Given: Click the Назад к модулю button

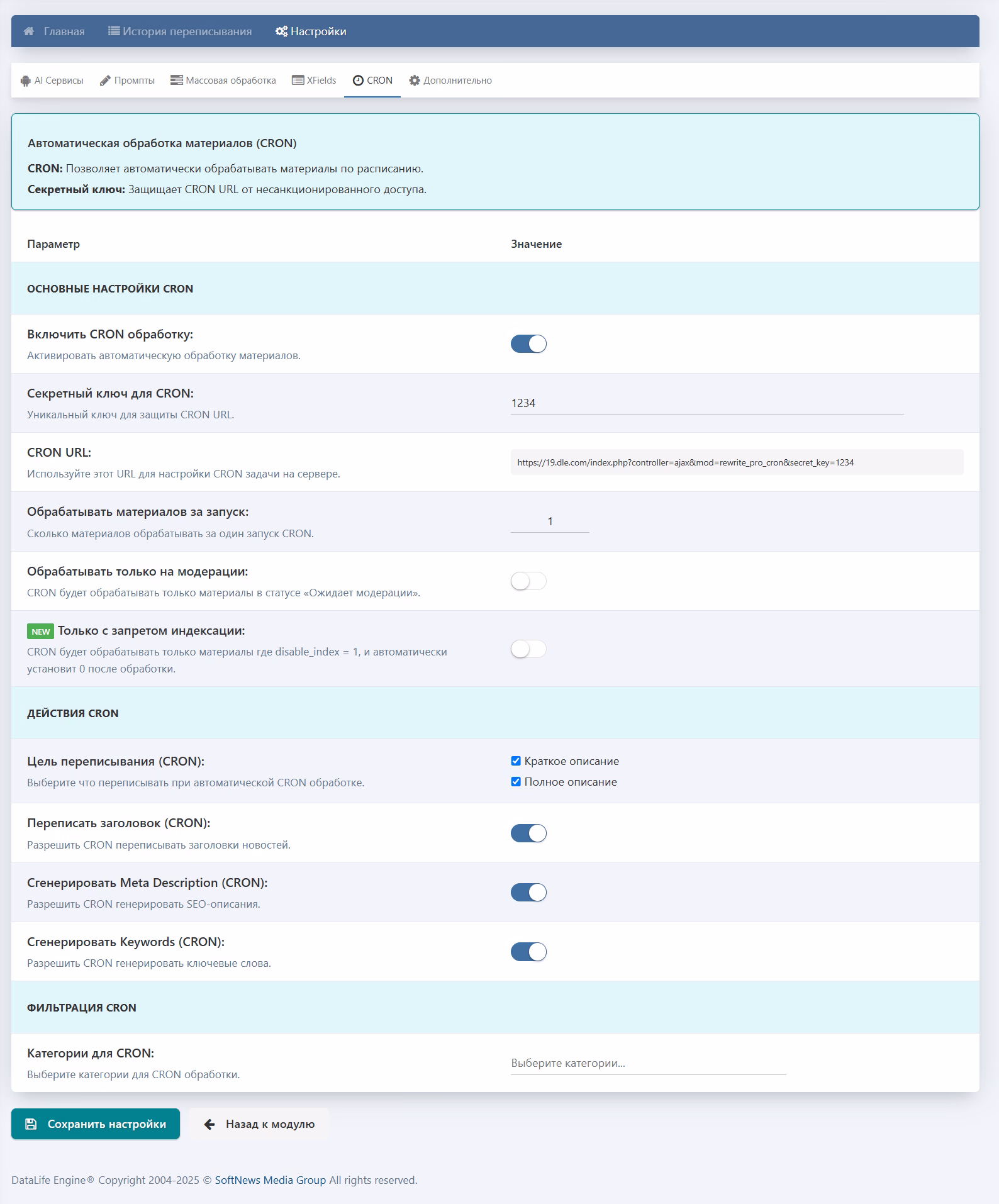Looking at the screenshot, I should pyautogui.click(x=259, y=1124).
